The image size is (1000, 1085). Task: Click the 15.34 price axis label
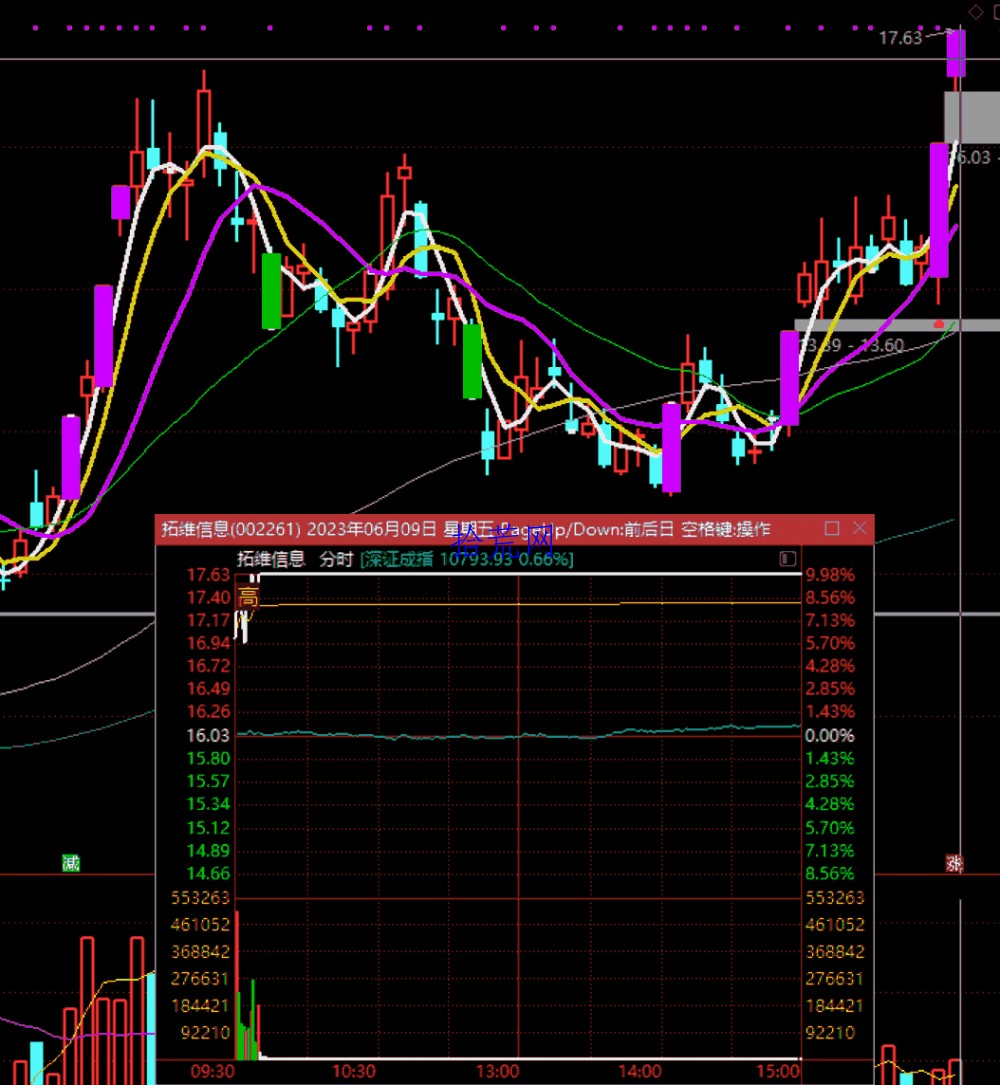click(x=208, y=804)
